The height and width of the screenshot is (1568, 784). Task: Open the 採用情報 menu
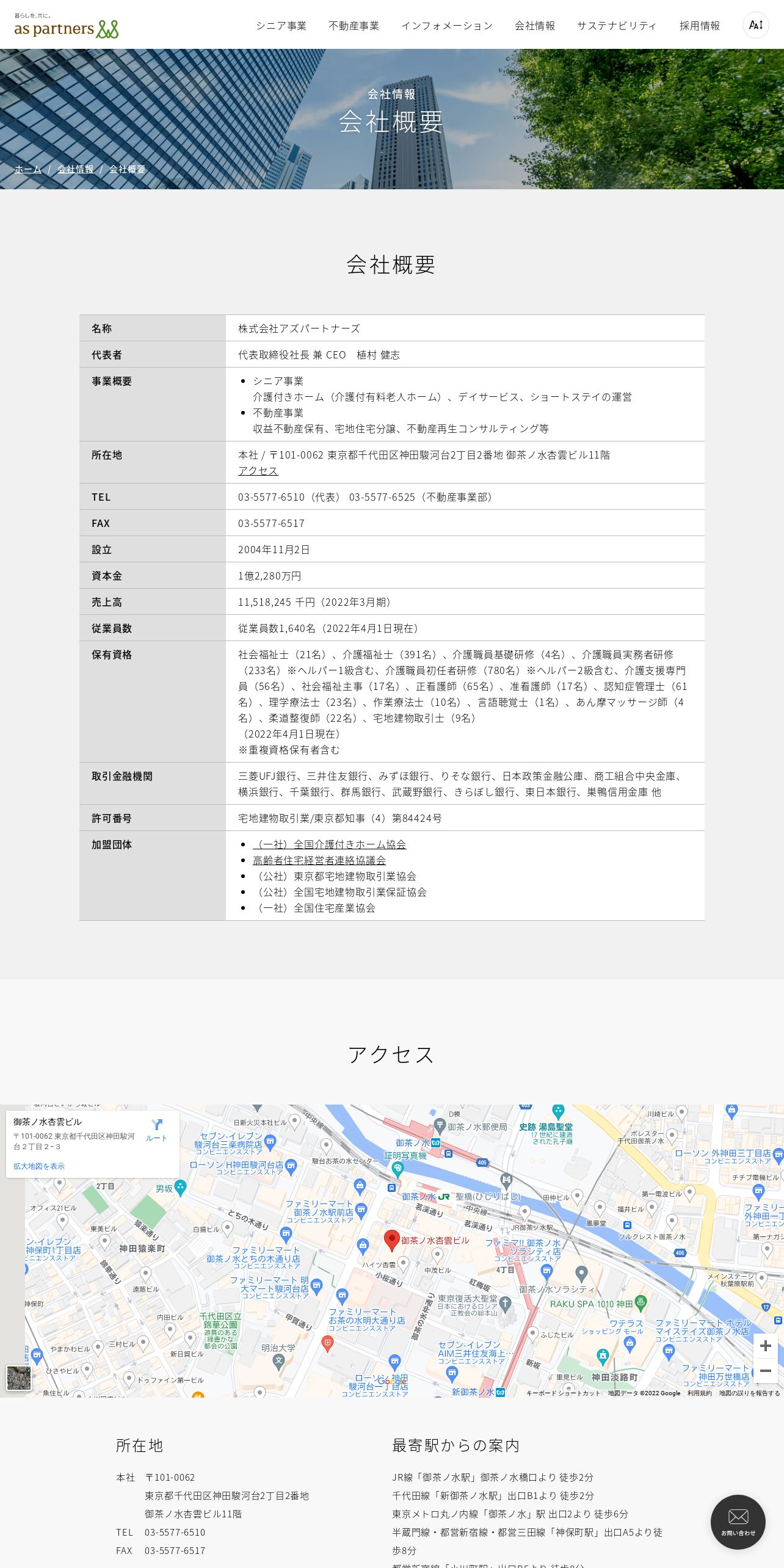[x=700, y=26]
